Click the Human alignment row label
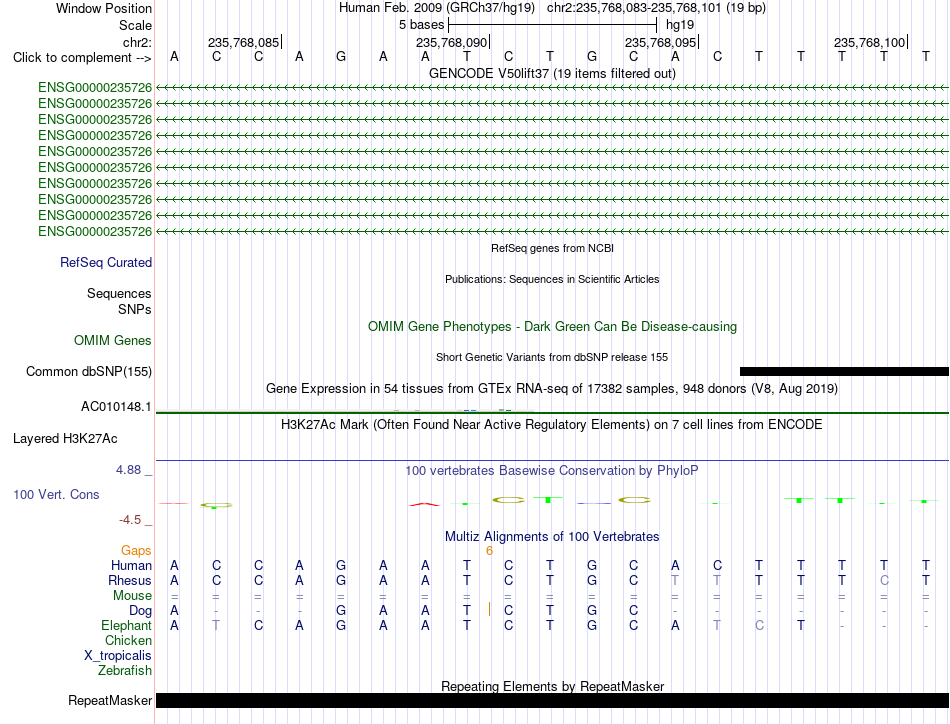The height and width of the screenshot is (724, 950). 131,565
